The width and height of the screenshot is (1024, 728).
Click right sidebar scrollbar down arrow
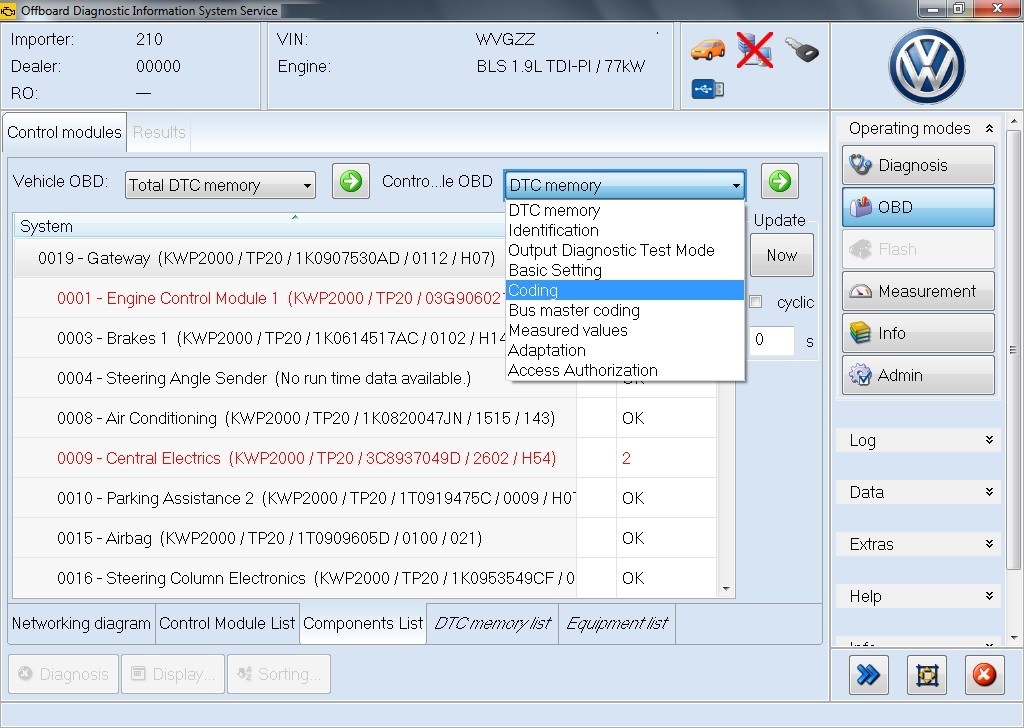pyautogui.click(x=1013, y=638)
